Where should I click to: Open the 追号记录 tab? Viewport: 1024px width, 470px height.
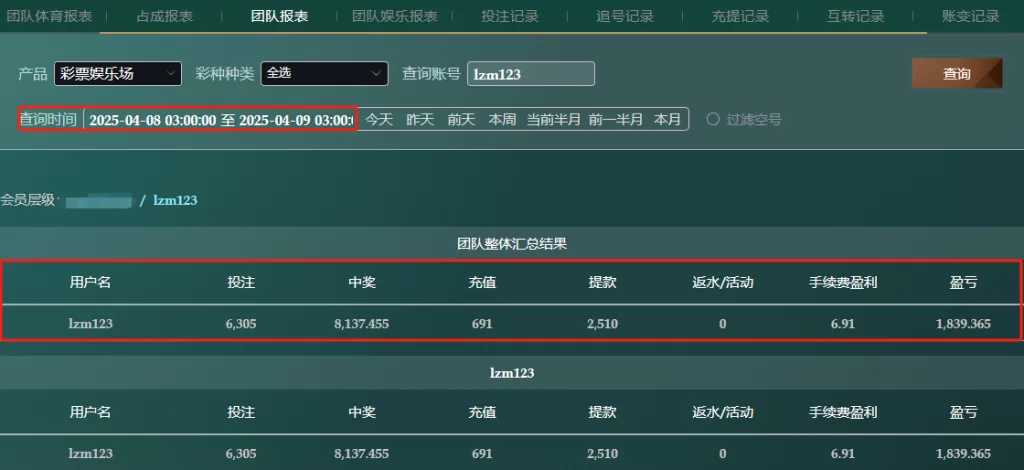tap(624, 16)
